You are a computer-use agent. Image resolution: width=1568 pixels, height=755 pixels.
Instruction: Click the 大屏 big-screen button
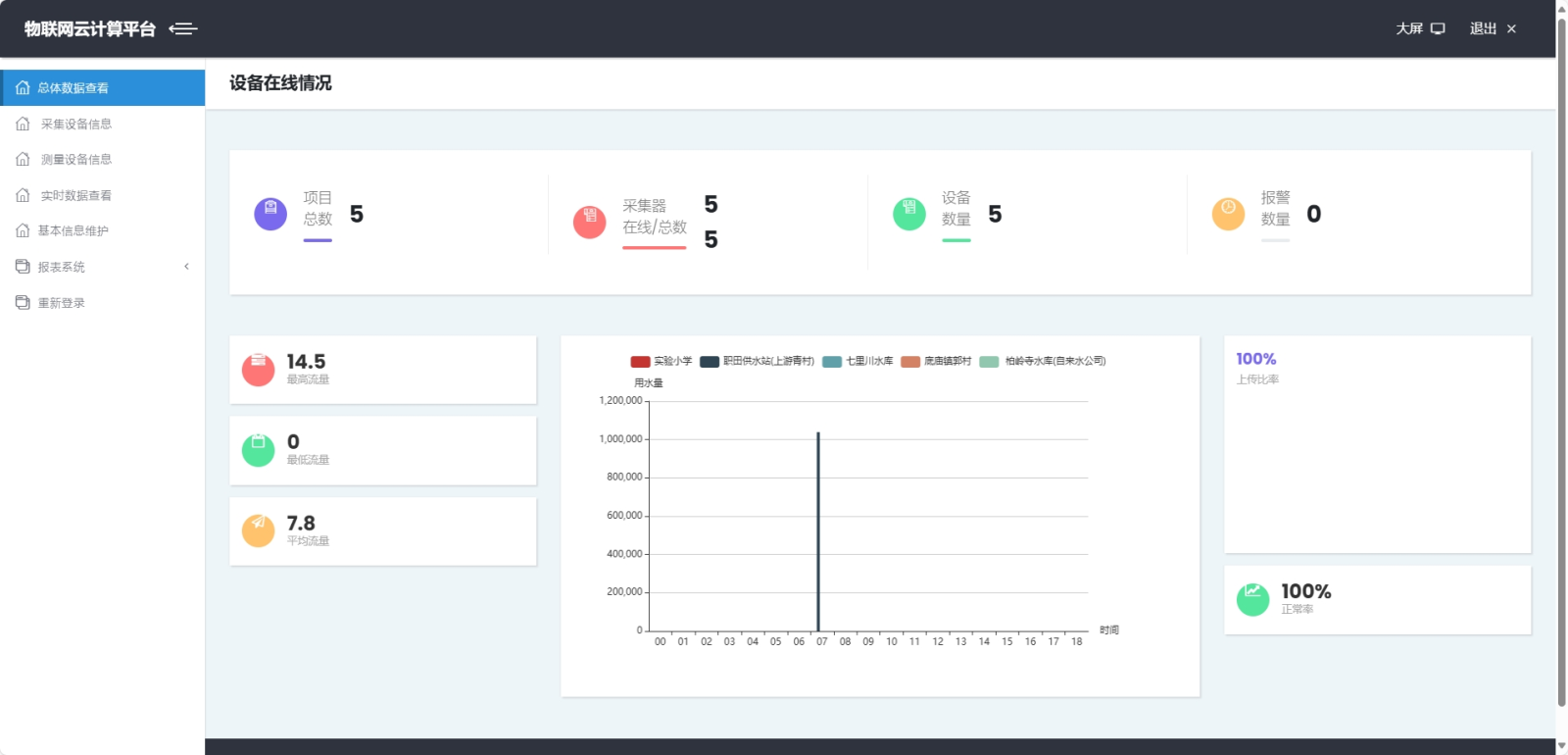pos(1420,29)
